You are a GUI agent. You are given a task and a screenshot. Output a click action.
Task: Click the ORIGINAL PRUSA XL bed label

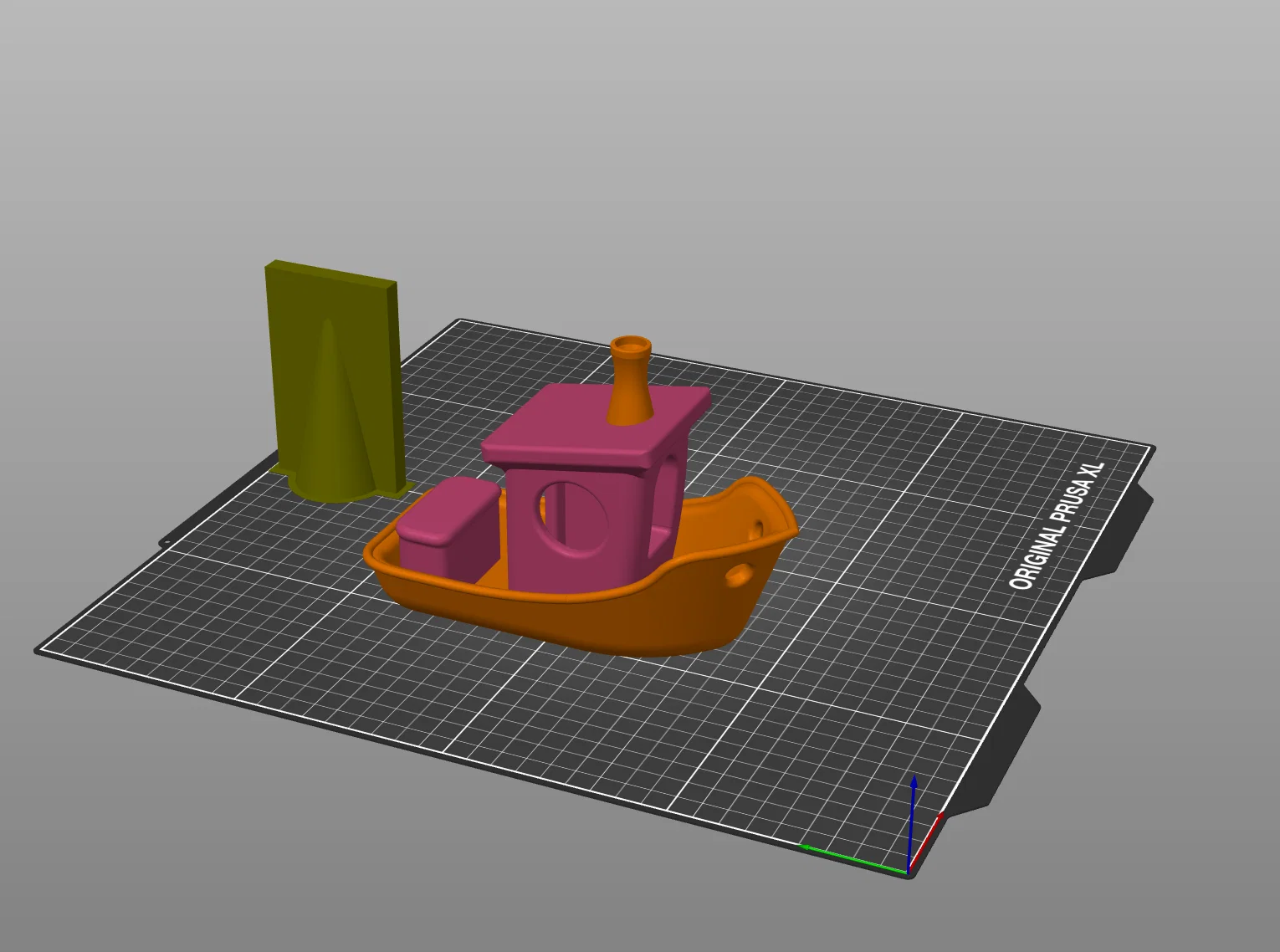(1057, 525)
